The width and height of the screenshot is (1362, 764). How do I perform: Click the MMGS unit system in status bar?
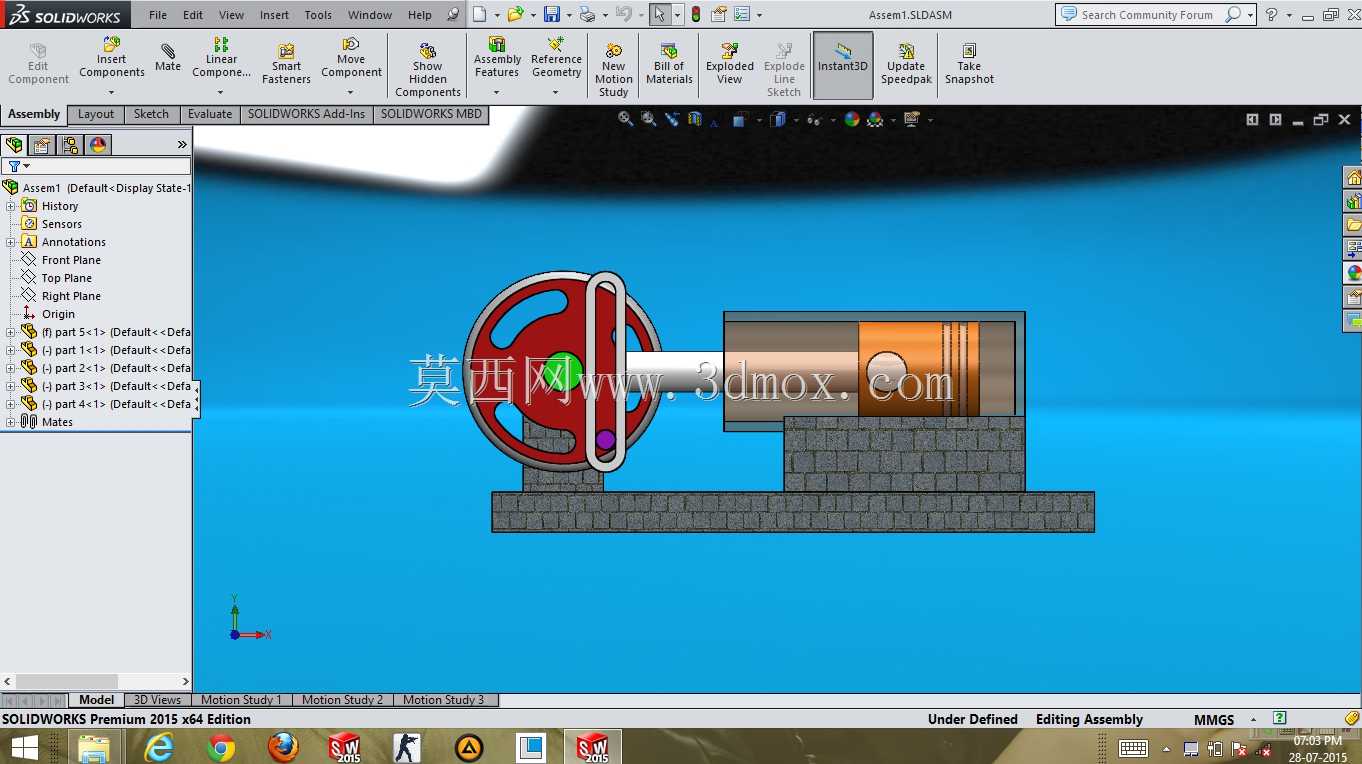[x=1213, y=720]
